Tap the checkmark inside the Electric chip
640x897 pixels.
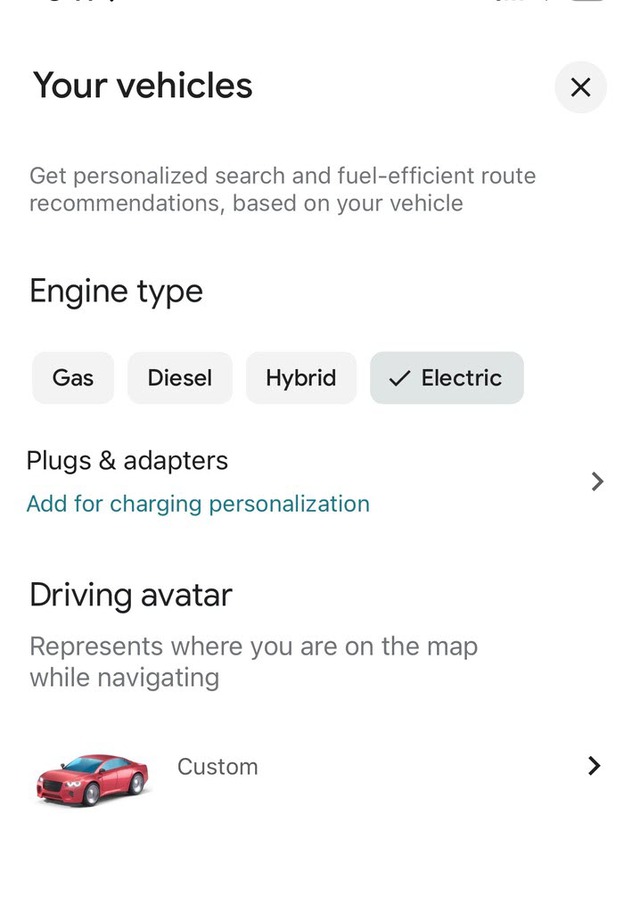(398, 378)
